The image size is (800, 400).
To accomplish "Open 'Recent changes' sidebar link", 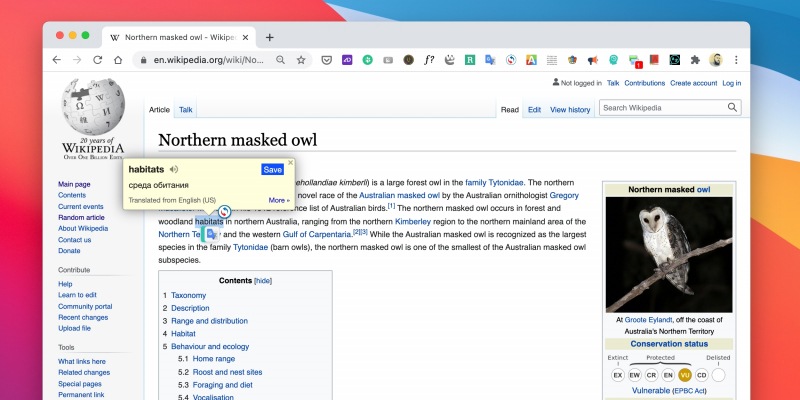I will click(x=83, y=317).
